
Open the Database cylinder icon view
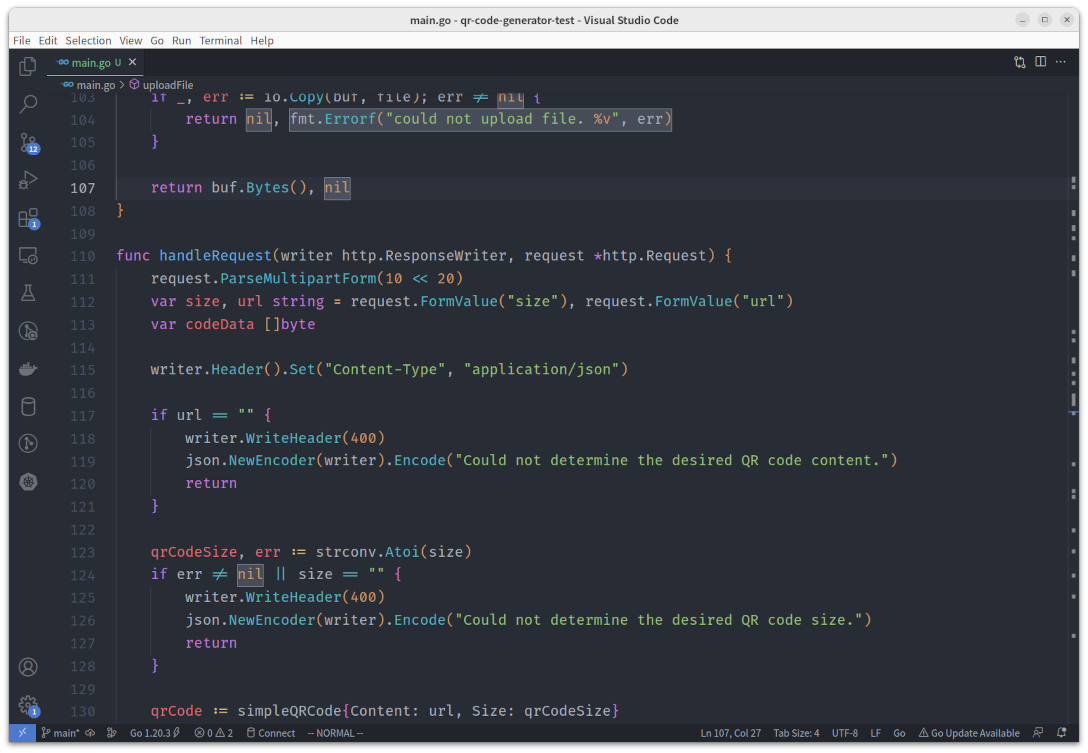pyautogui.click(x=28, y=406)
